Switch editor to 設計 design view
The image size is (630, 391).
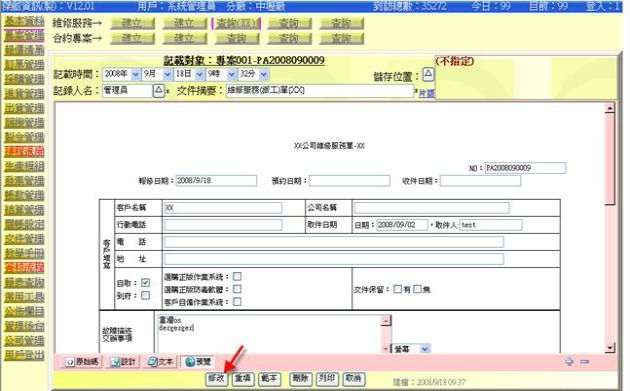(124, 362)
